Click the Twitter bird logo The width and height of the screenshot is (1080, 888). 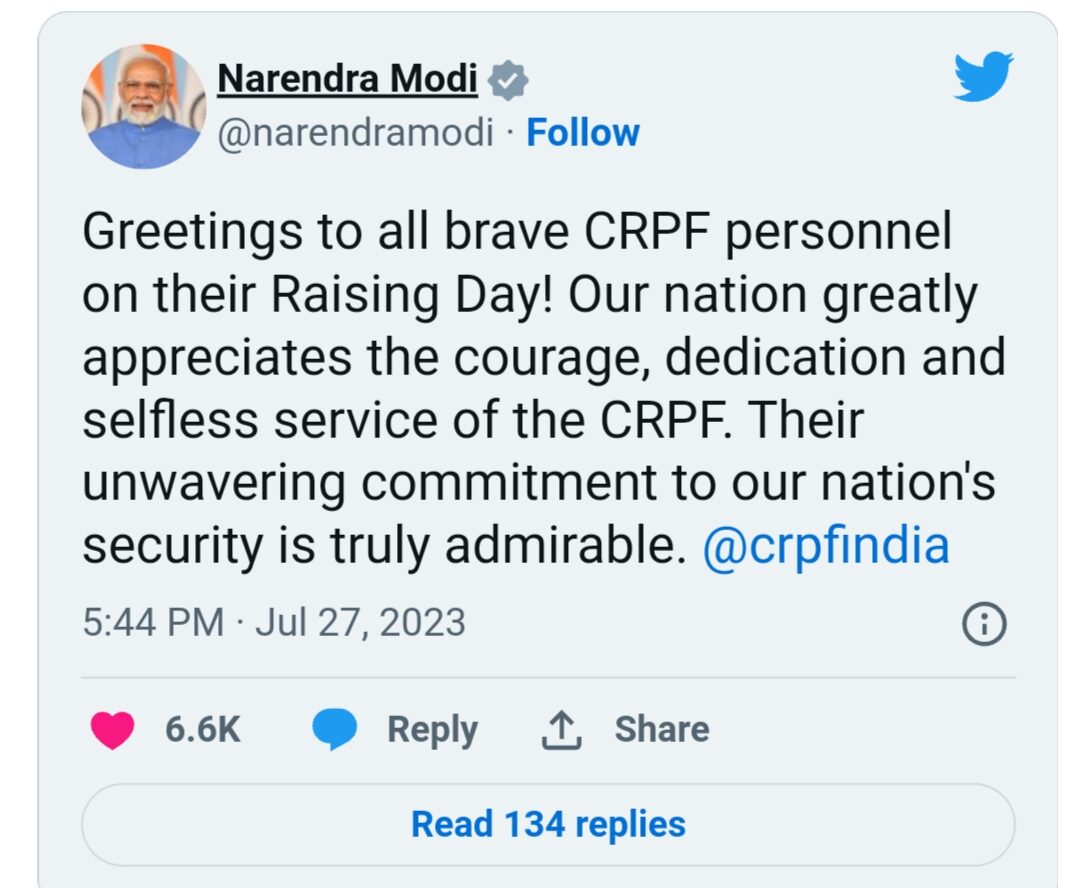coord(982,78)
